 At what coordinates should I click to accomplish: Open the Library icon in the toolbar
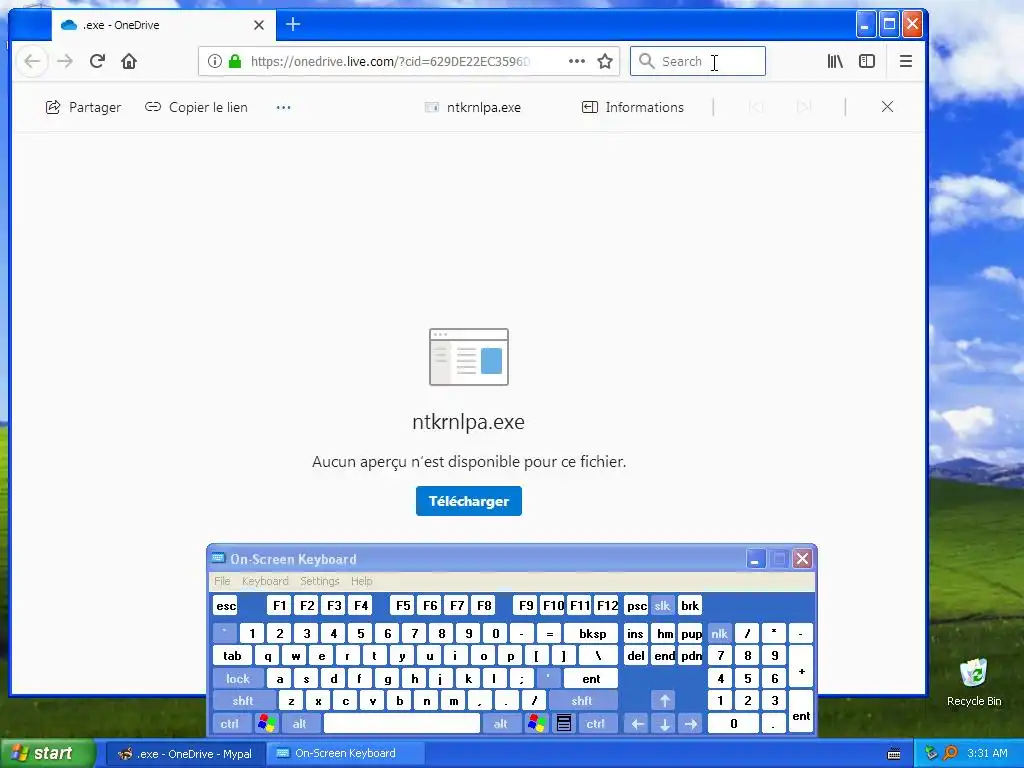[x=835, y=61]
